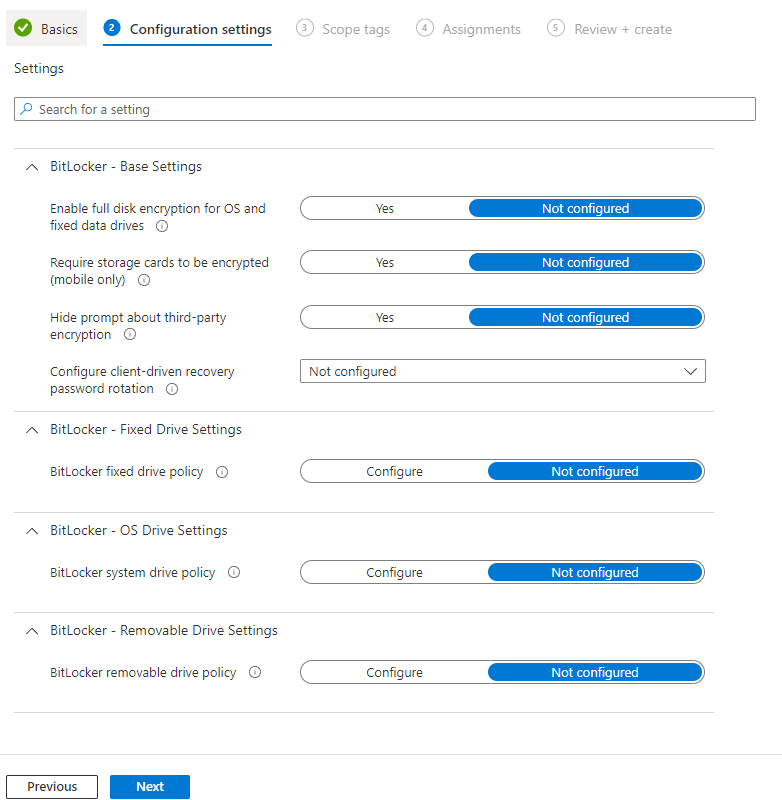Collapse BitLocker - Fixed Drive Settings section

(x=32, y=430)
